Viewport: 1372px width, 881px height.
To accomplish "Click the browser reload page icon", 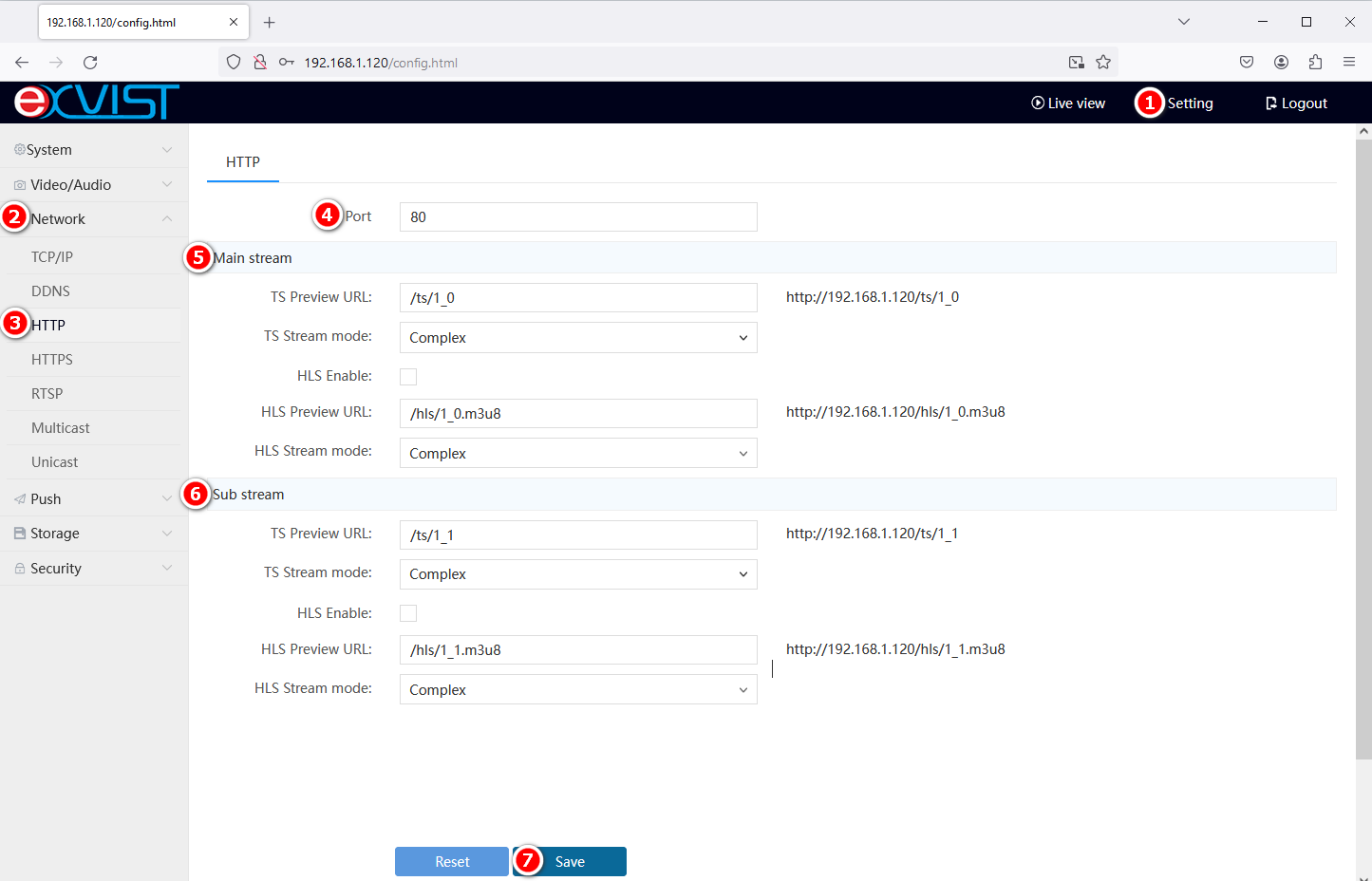I will (90, 63).
